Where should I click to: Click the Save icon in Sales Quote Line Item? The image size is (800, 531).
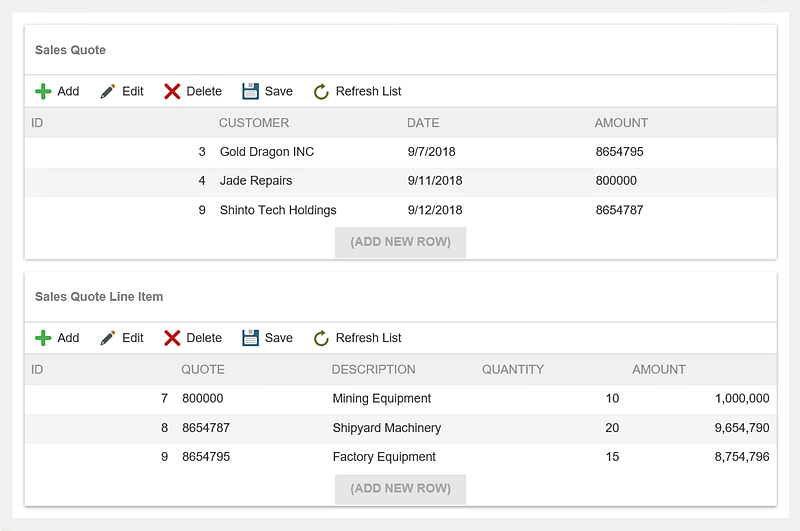click(250, 338)
